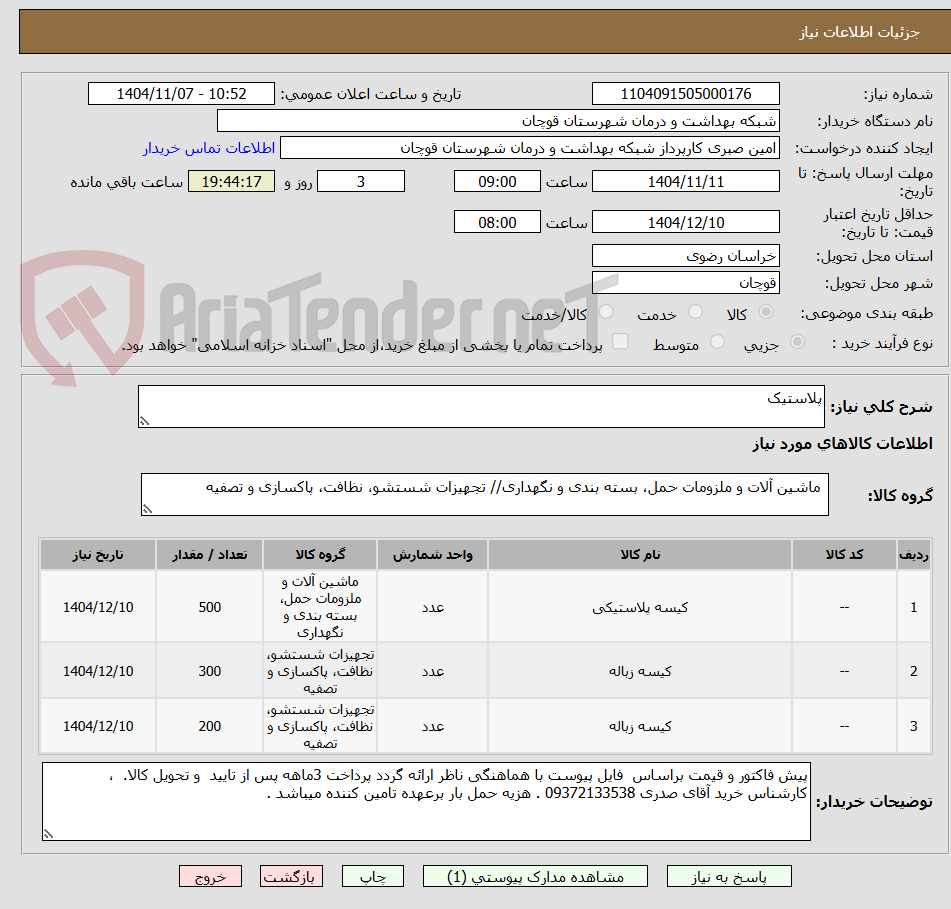Screen dimensions: 951x909
Task: Click the resize handle of گروه کالا box
Action: pos(147,509)
